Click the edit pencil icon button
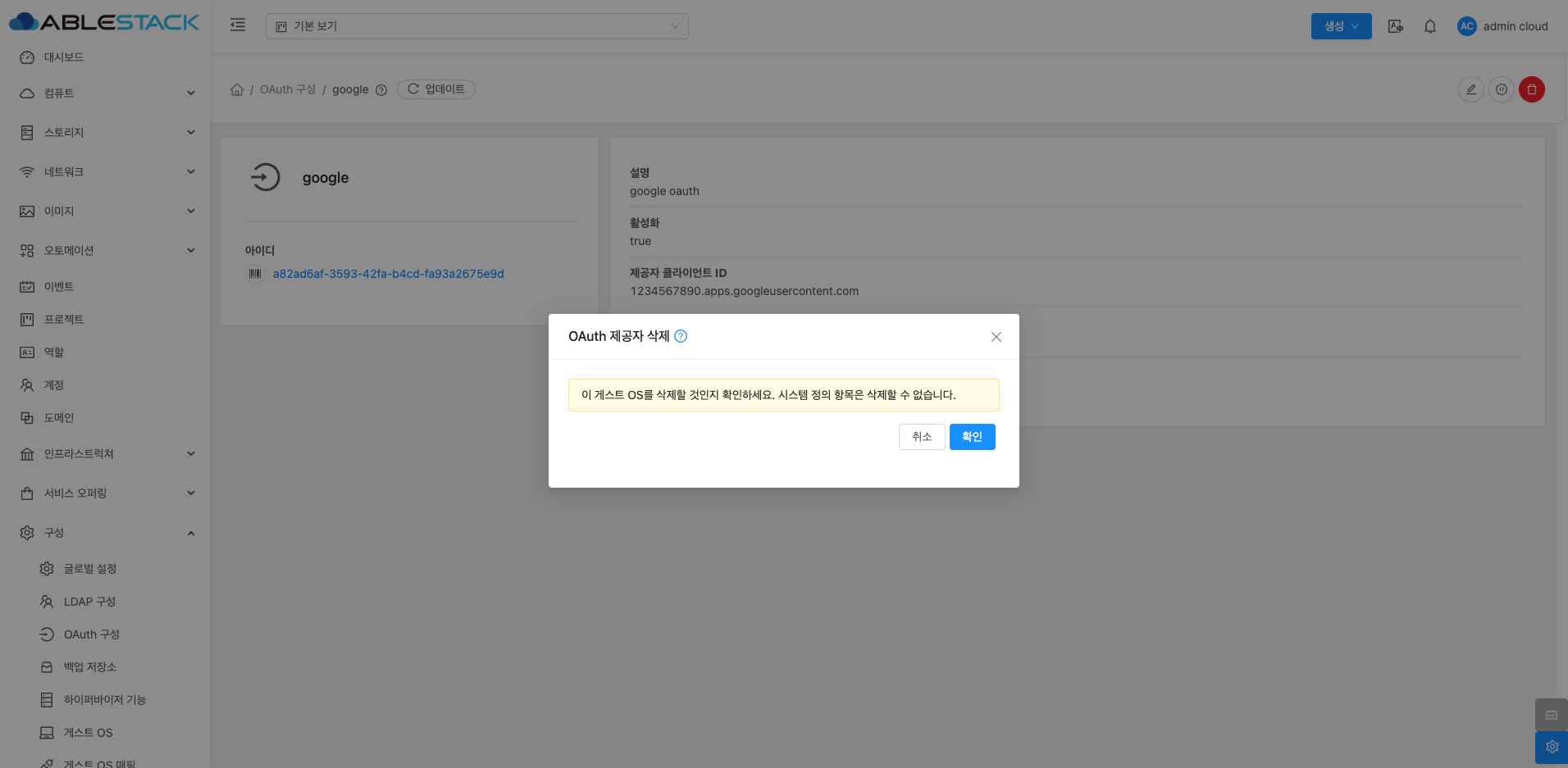This screenshot has width=1568, height=768. pyautogui.click(x=1471, y=89)
